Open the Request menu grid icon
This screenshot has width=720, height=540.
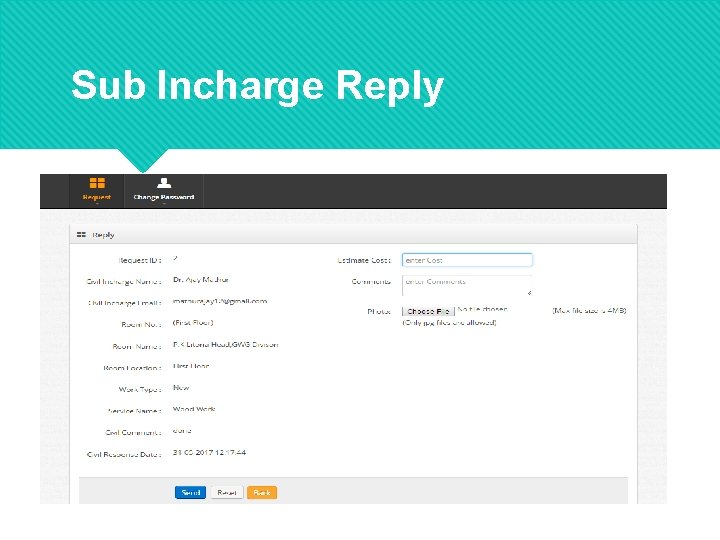pyautogui.click(x=97, y=183)
